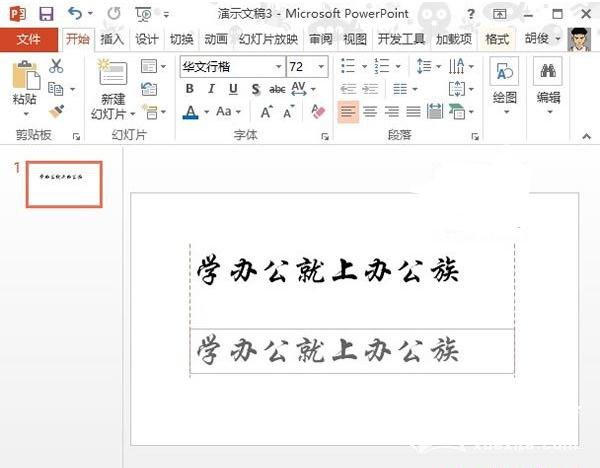Image resolution: width=600 pixels, height=468 pixels.
Task: Switch to 设计 Design tab
Action: click(x=147, y=39)
